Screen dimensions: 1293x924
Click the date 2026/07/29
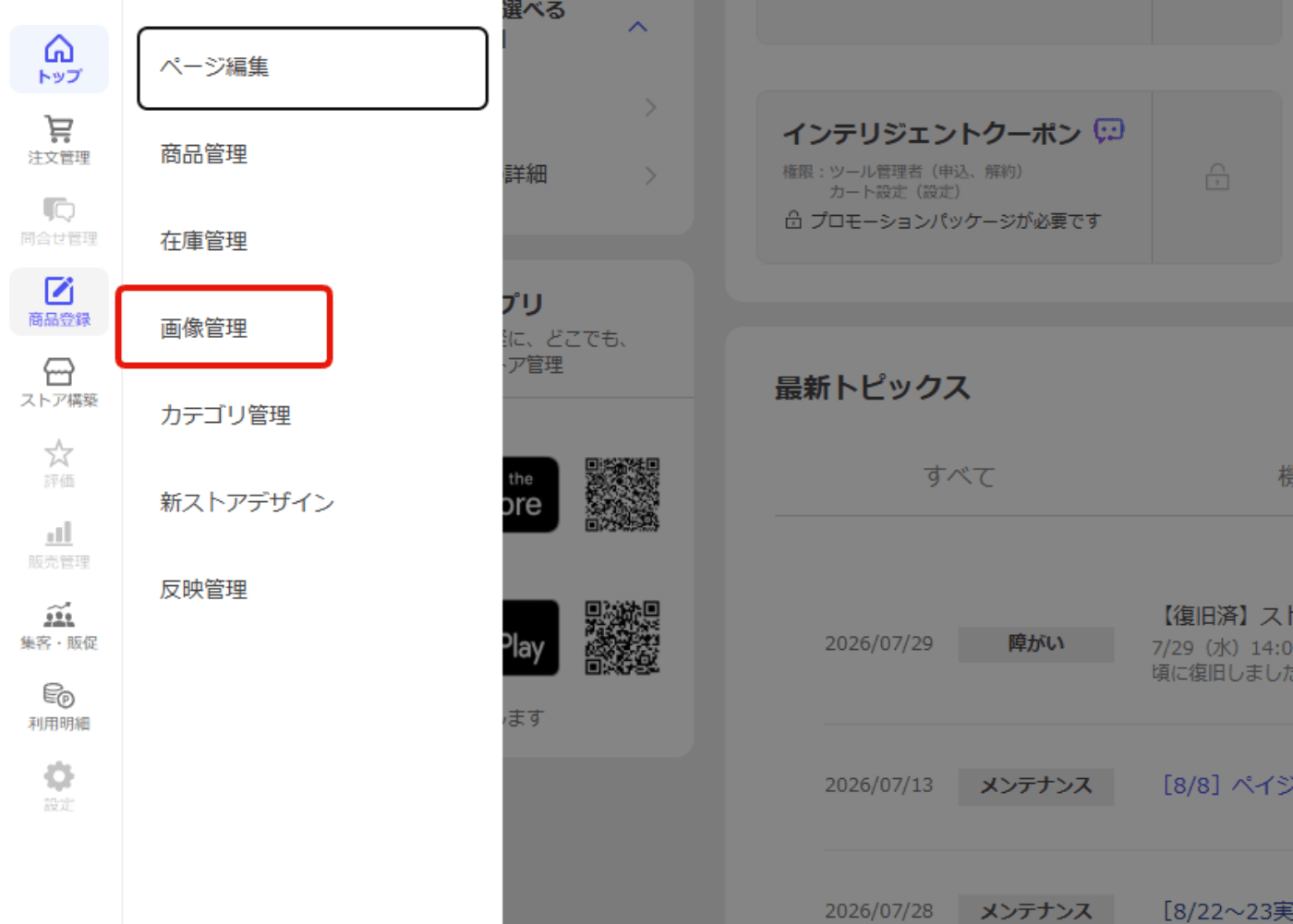point(878,643)
